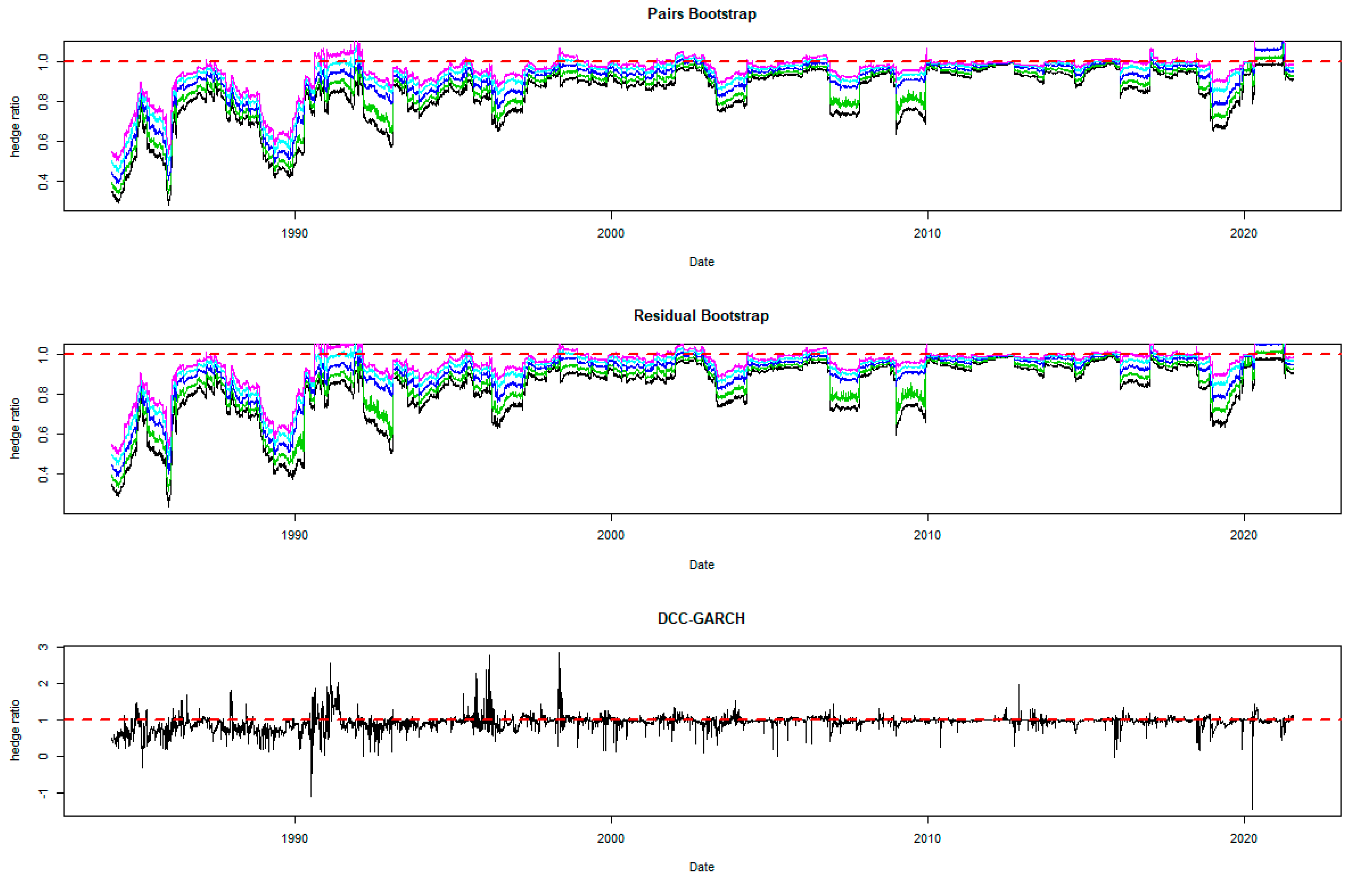Image resolution: width=1372 pixels, height=885 pixels.
Task: Click the hedge ratio y-axis label of DCC-GARCH
Action: (15, 730)
